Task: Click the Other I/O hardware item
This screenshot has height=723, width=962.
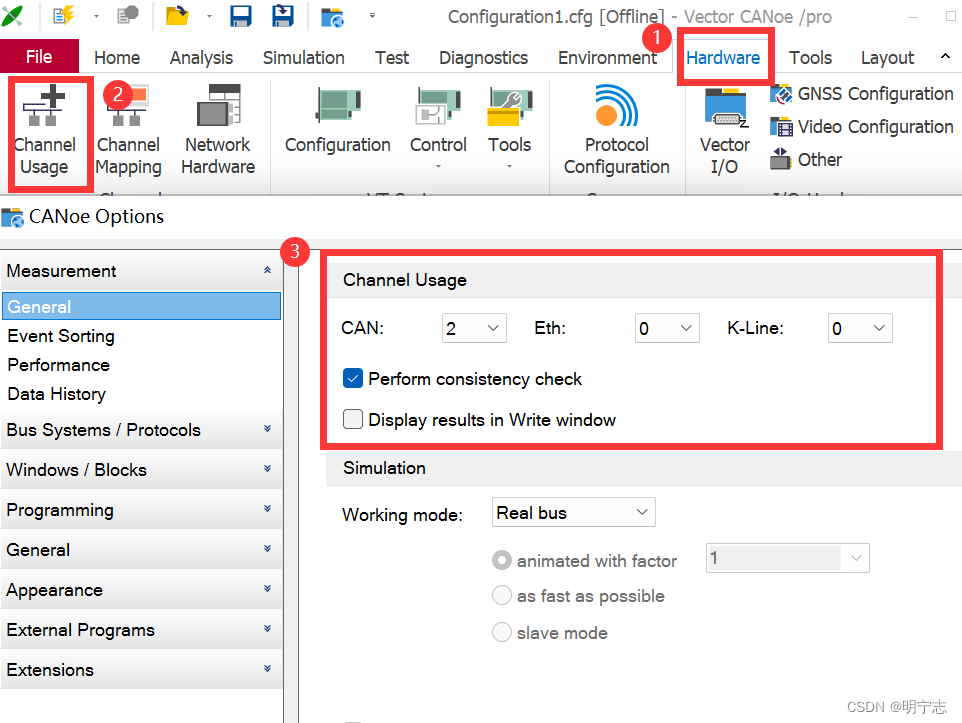Action: click(806, 160)
